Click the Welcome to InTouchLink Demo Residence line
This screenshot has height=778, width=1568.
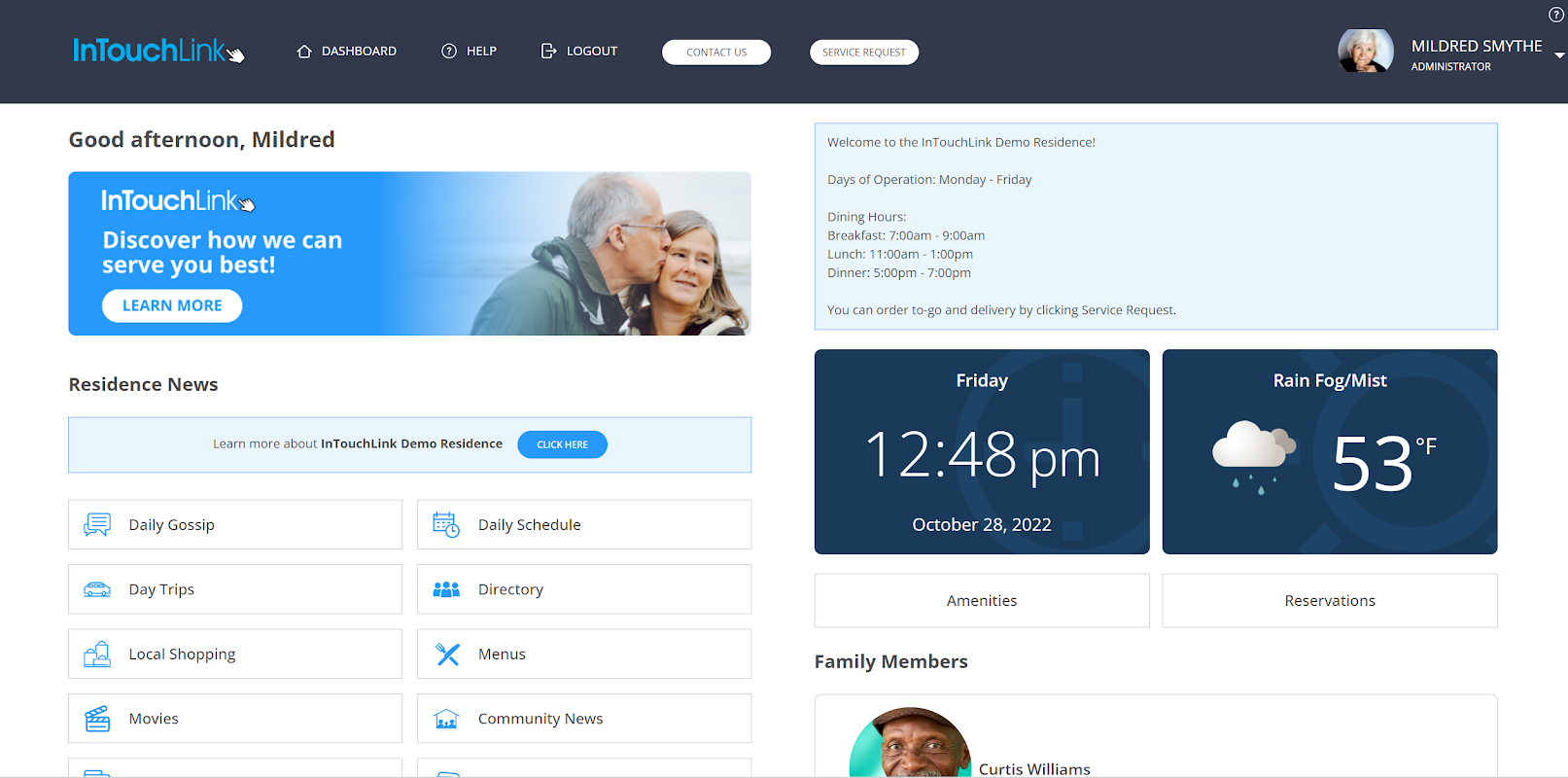pyautogui.click(x=961, y=142)
